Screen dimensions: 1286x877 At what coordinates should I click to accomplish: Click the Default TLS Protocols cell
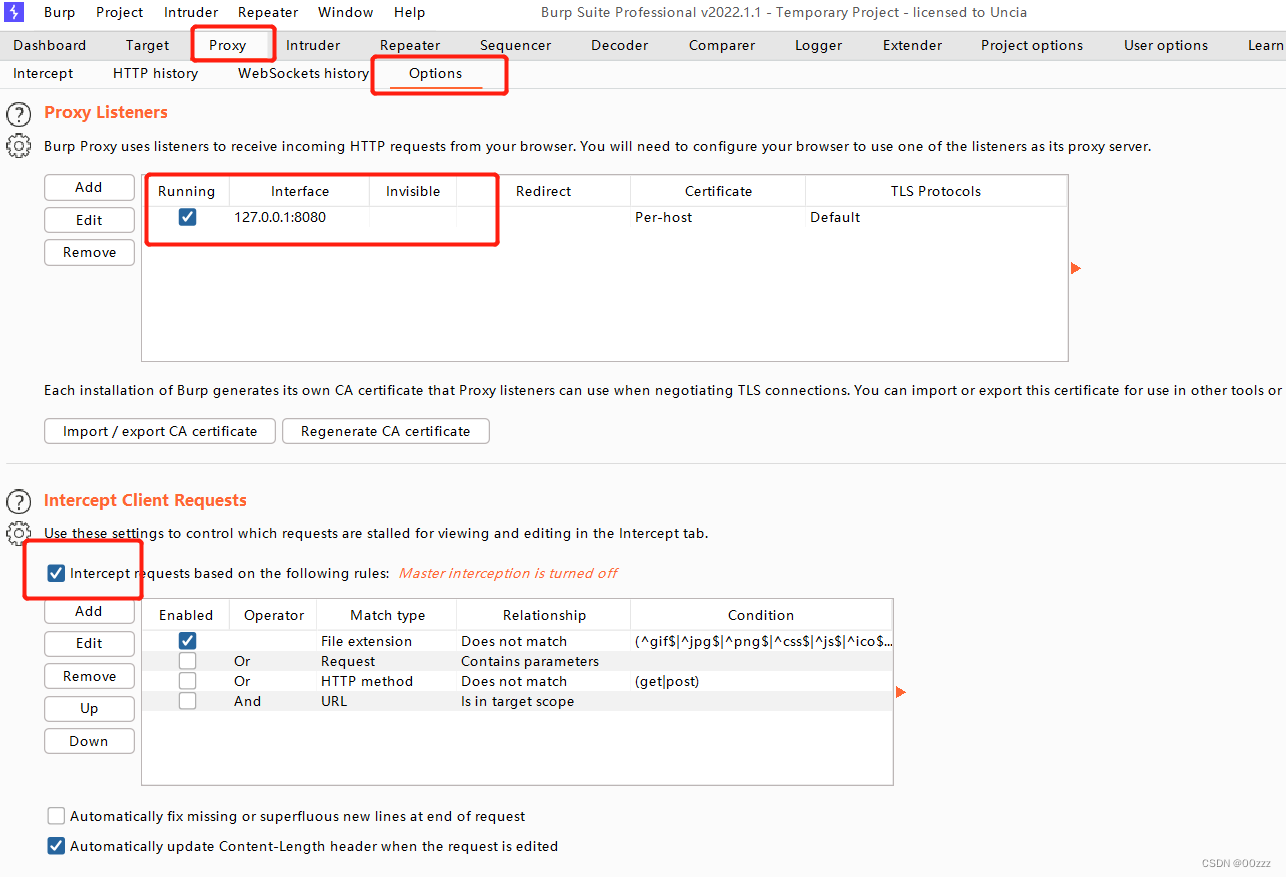[x=935, y=217]
